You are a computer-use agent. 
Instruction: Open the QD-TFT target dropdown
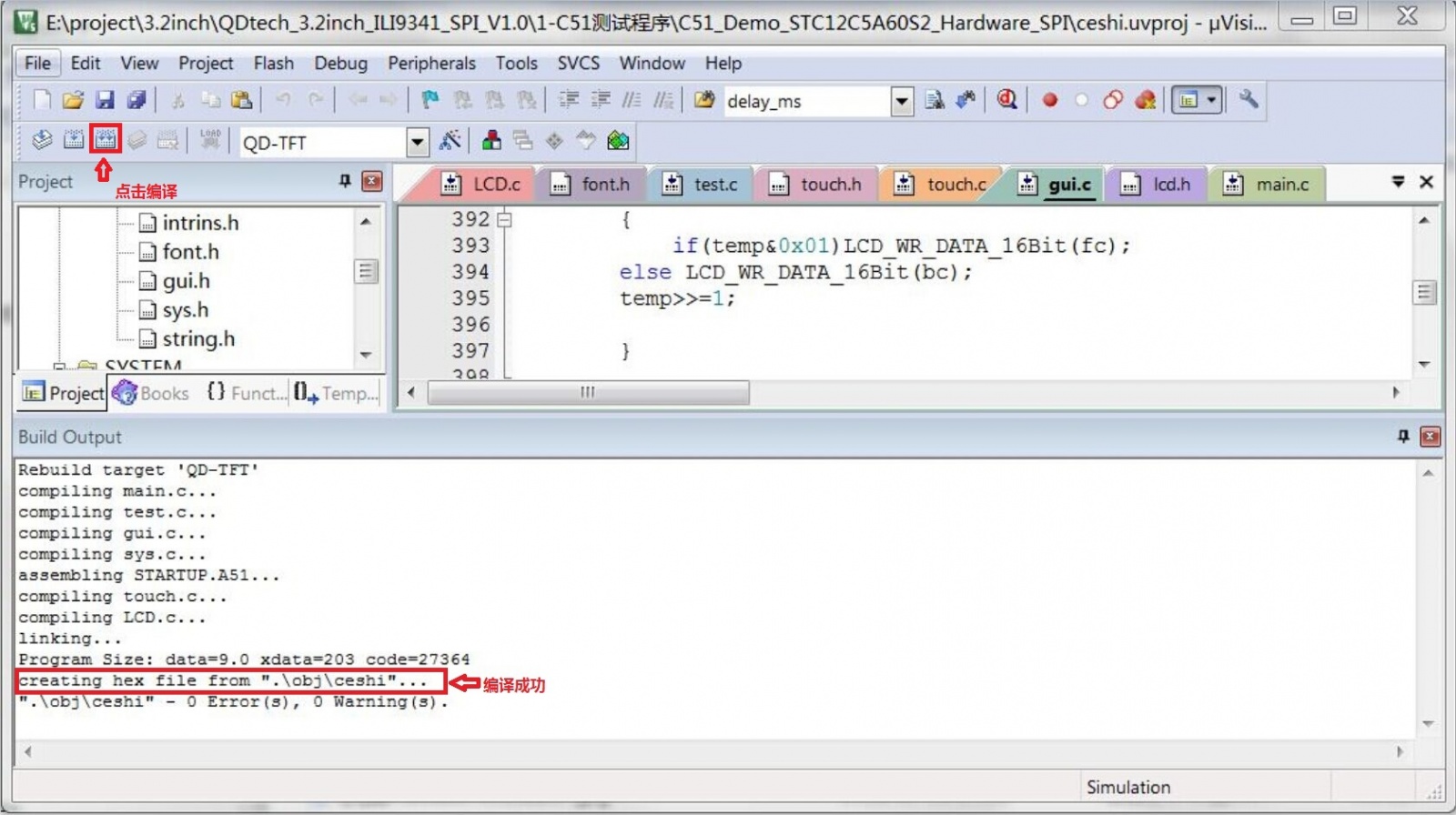tap(417, 142)
